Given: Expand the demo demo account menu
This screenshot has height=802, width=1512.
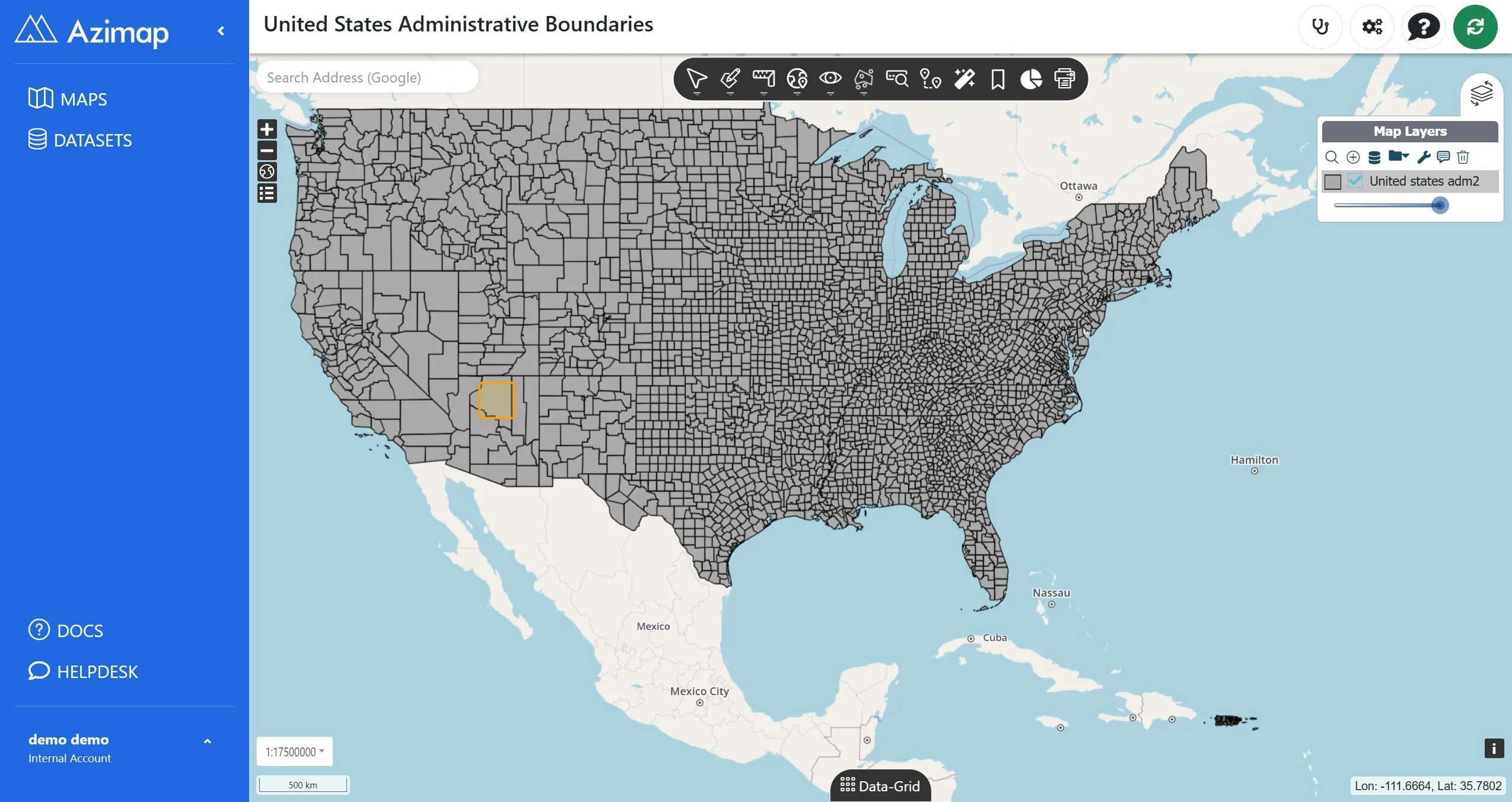Looking at the screenshot, I should tap(207, 741).
